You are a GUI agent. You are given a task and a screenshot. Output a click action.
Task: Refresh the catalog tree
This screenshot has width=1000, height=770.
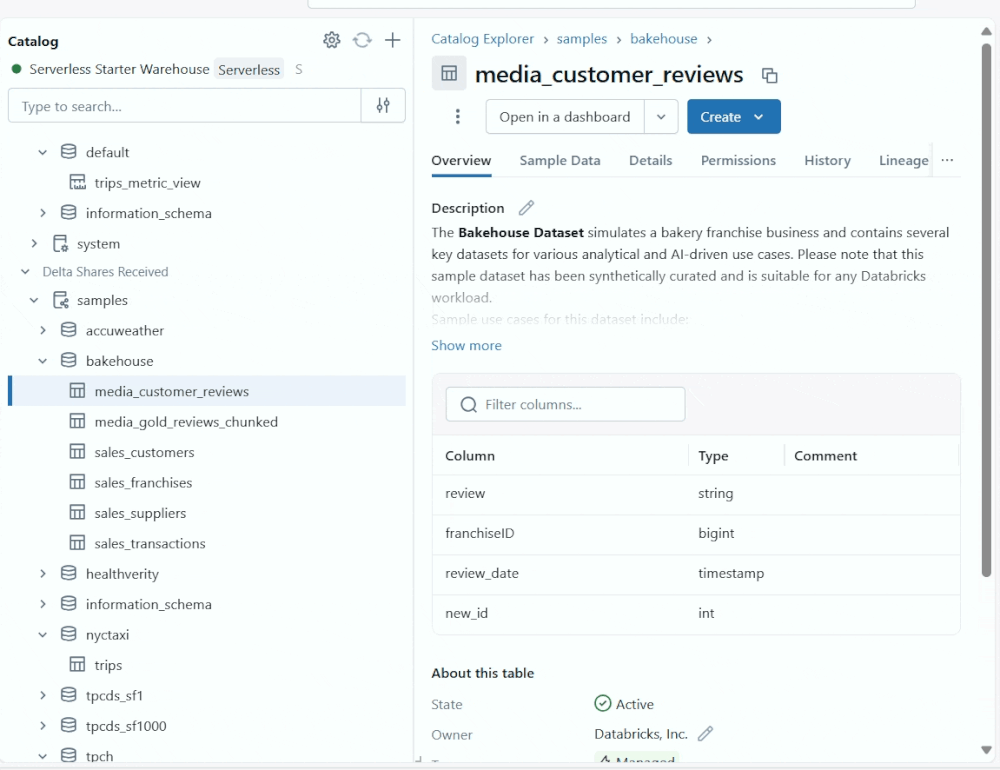362,40
